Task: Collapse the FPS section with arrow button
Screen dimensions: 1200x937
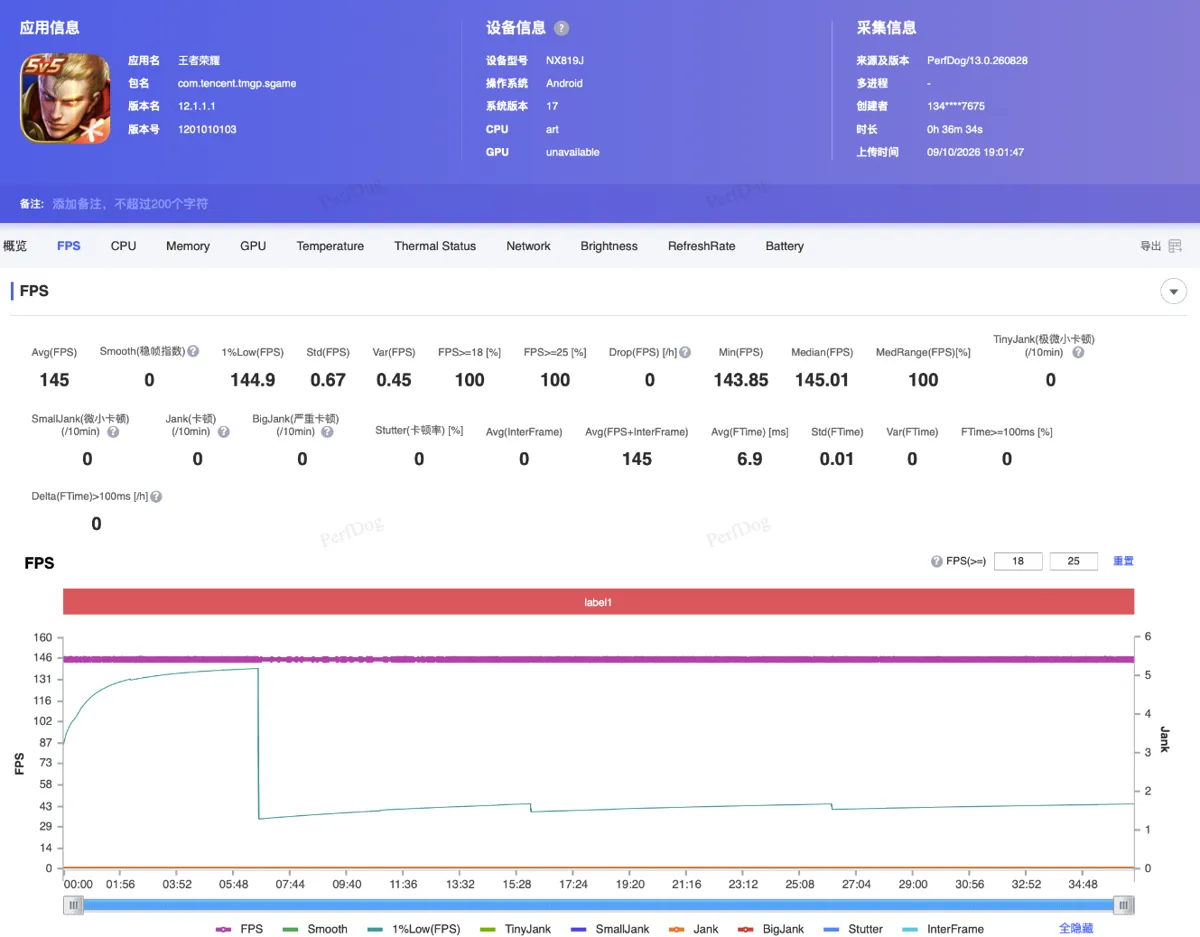Action: click(1173, 291)
